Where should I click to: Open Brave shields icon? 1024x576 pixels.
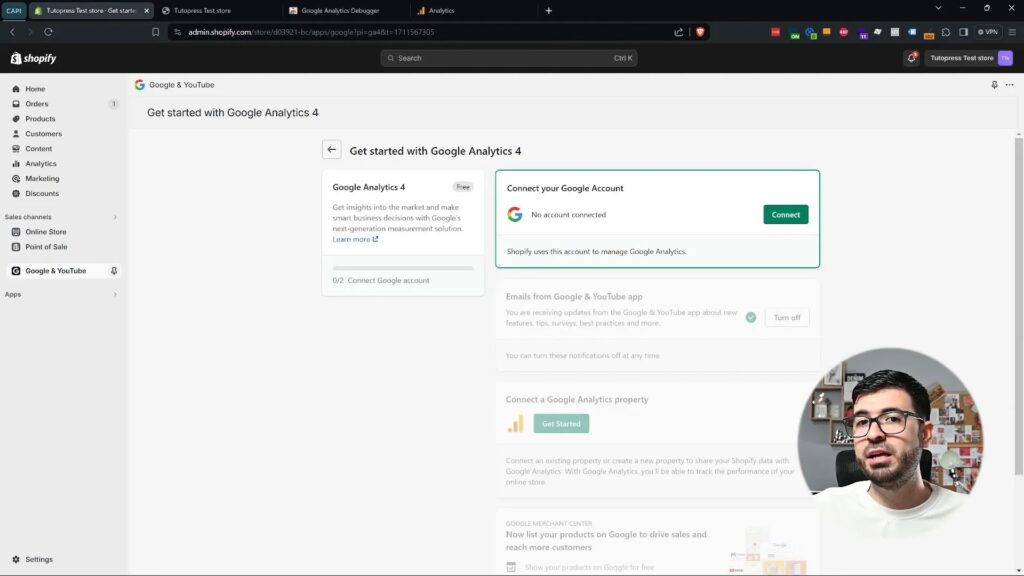coord(700,32)
